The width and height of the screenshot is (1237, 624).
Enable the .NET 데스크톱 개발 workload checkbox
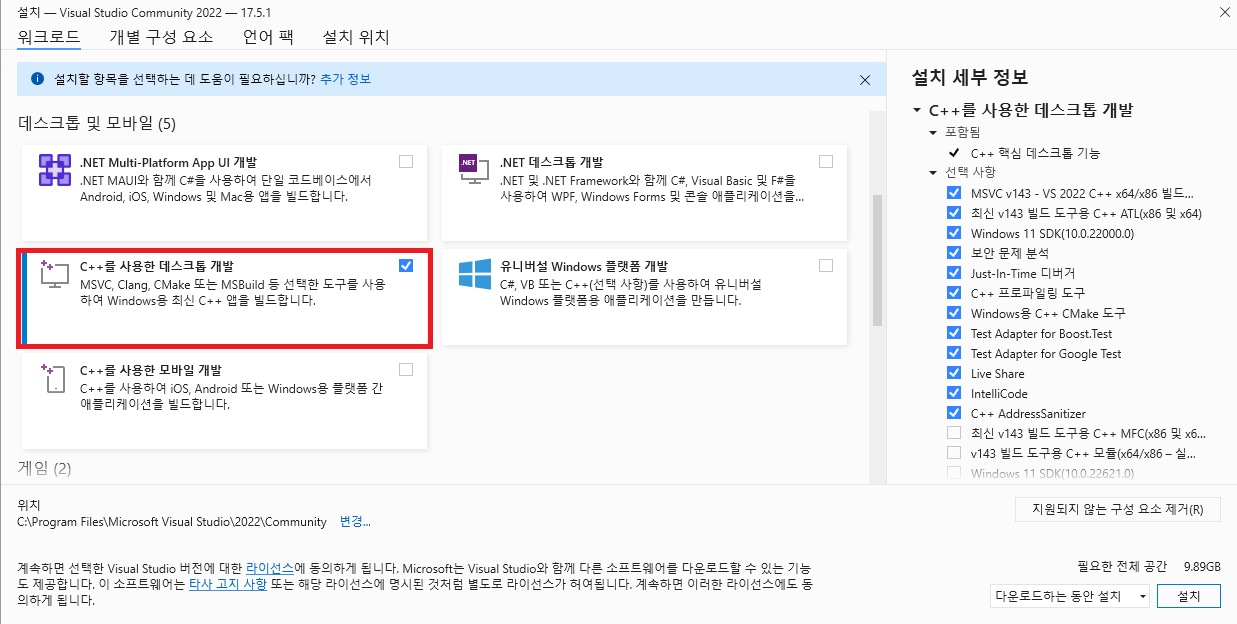[x=826, y=161]
